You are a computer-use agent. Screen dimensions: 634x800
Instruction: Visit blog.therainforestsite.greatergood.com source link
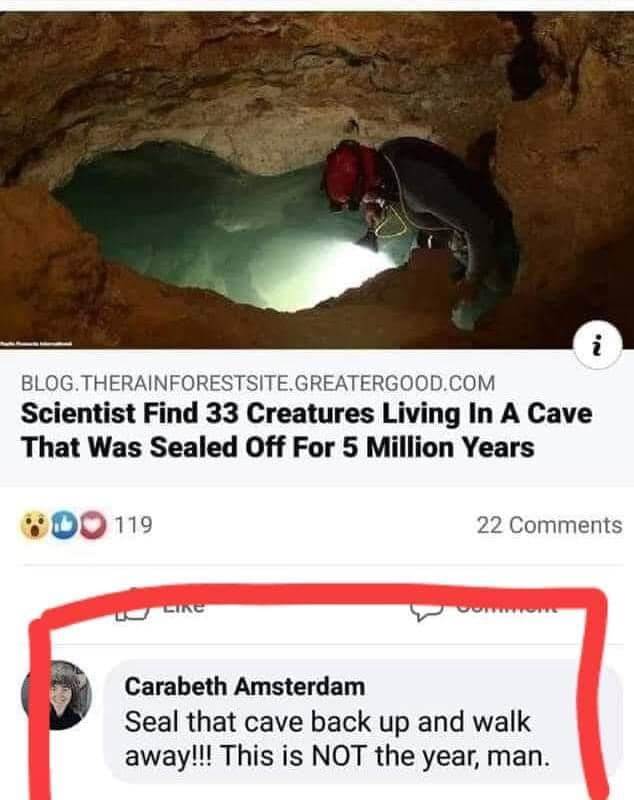pos(258,383)
